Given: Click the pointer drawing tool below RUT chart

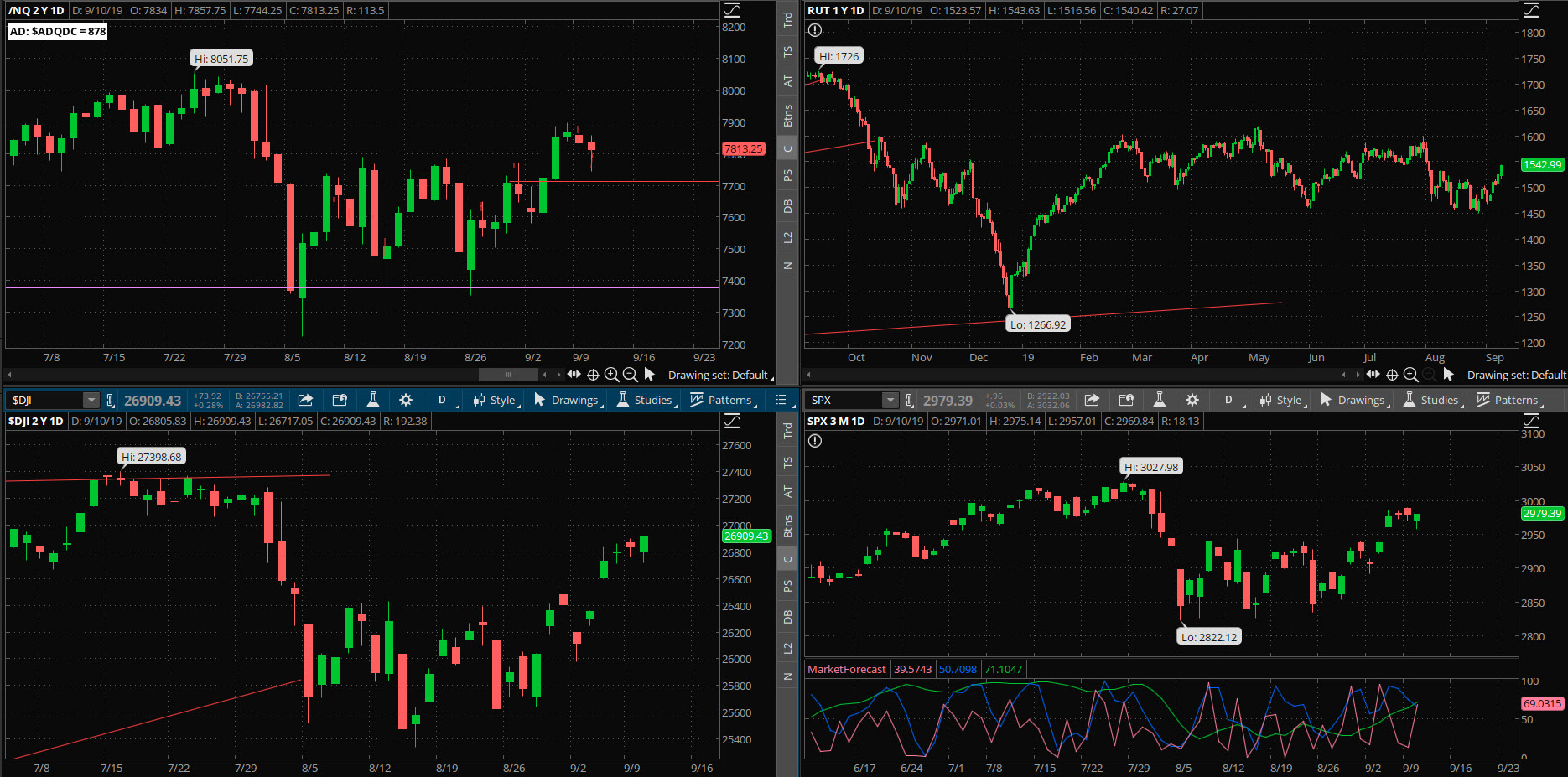Looking at the screenshot, I should click(1448, 375).
